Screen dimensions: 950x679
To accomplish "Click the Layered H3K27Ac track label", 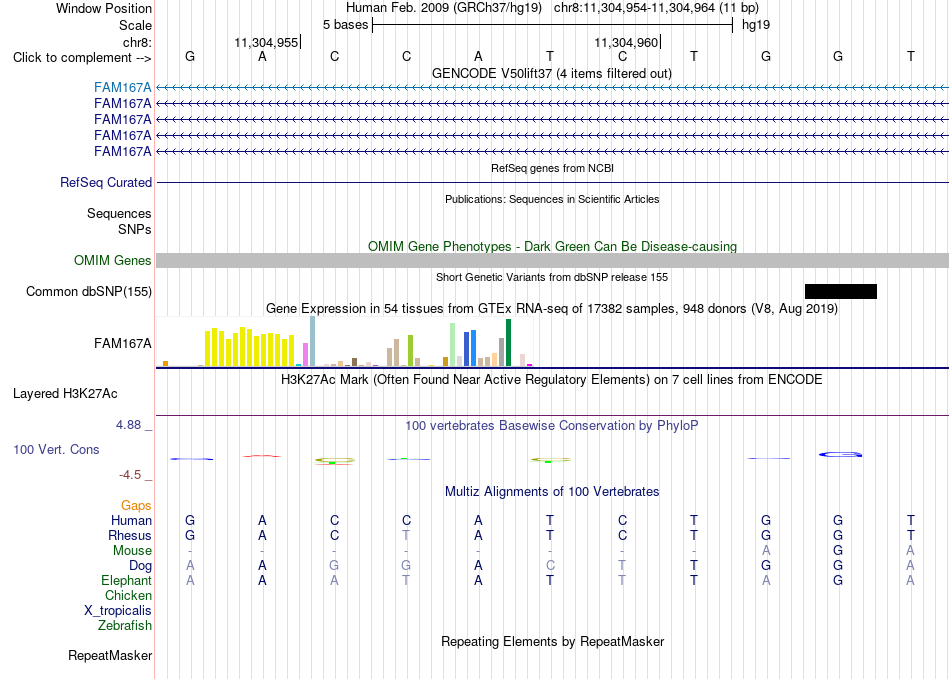I will (65, 394).
